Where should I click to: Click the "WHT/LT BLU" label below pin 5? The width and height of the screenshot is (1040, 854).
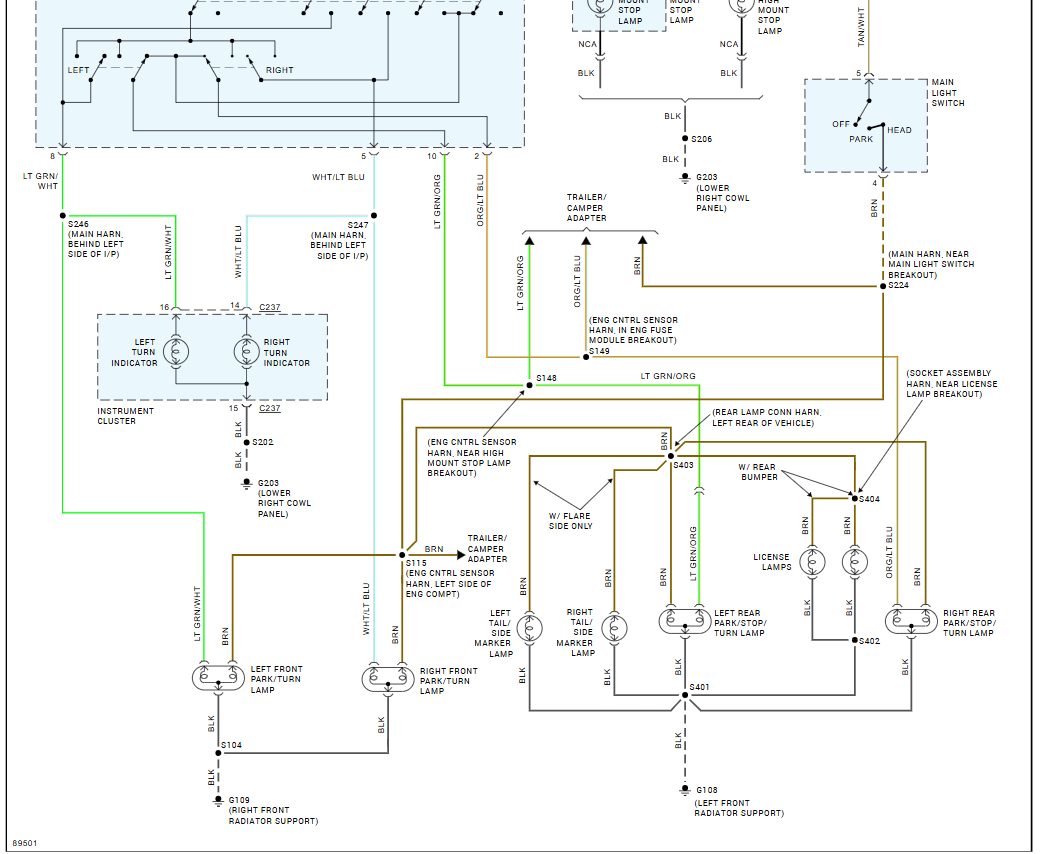click(338, 177)
